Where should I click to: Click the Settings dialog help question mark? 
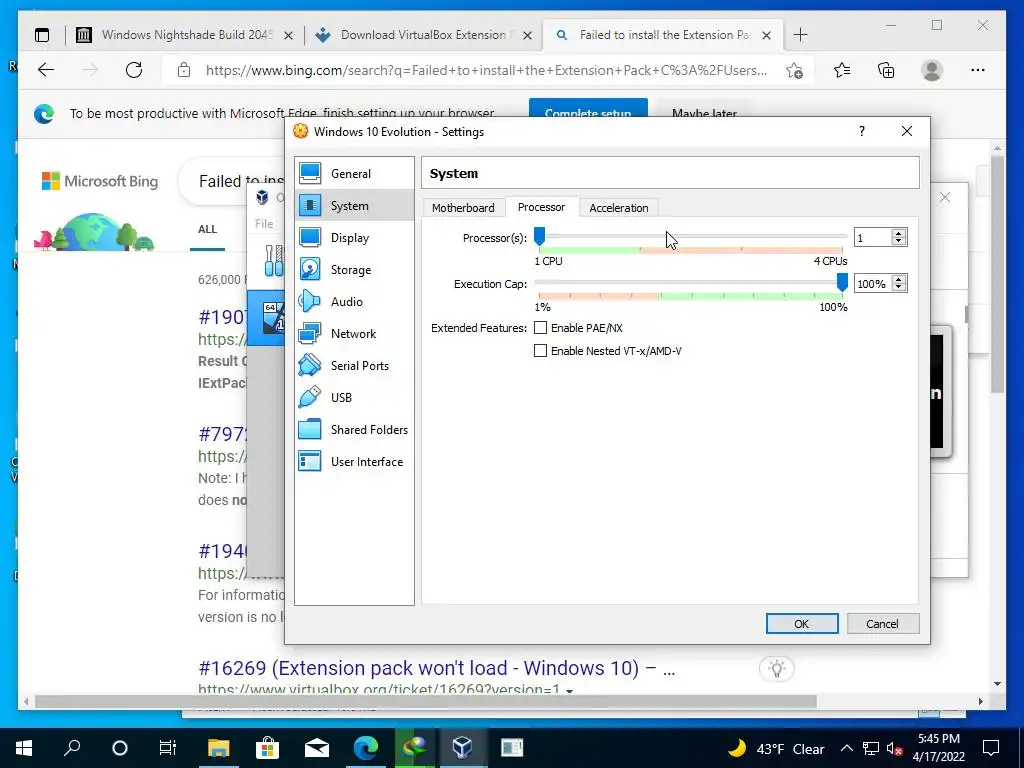tap(862, 131)
